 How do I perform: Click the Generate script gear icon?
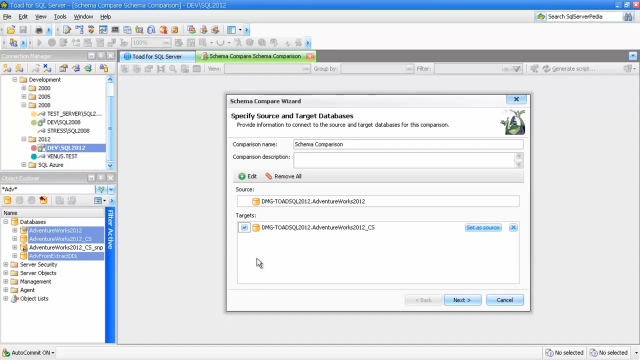[547, 69]
